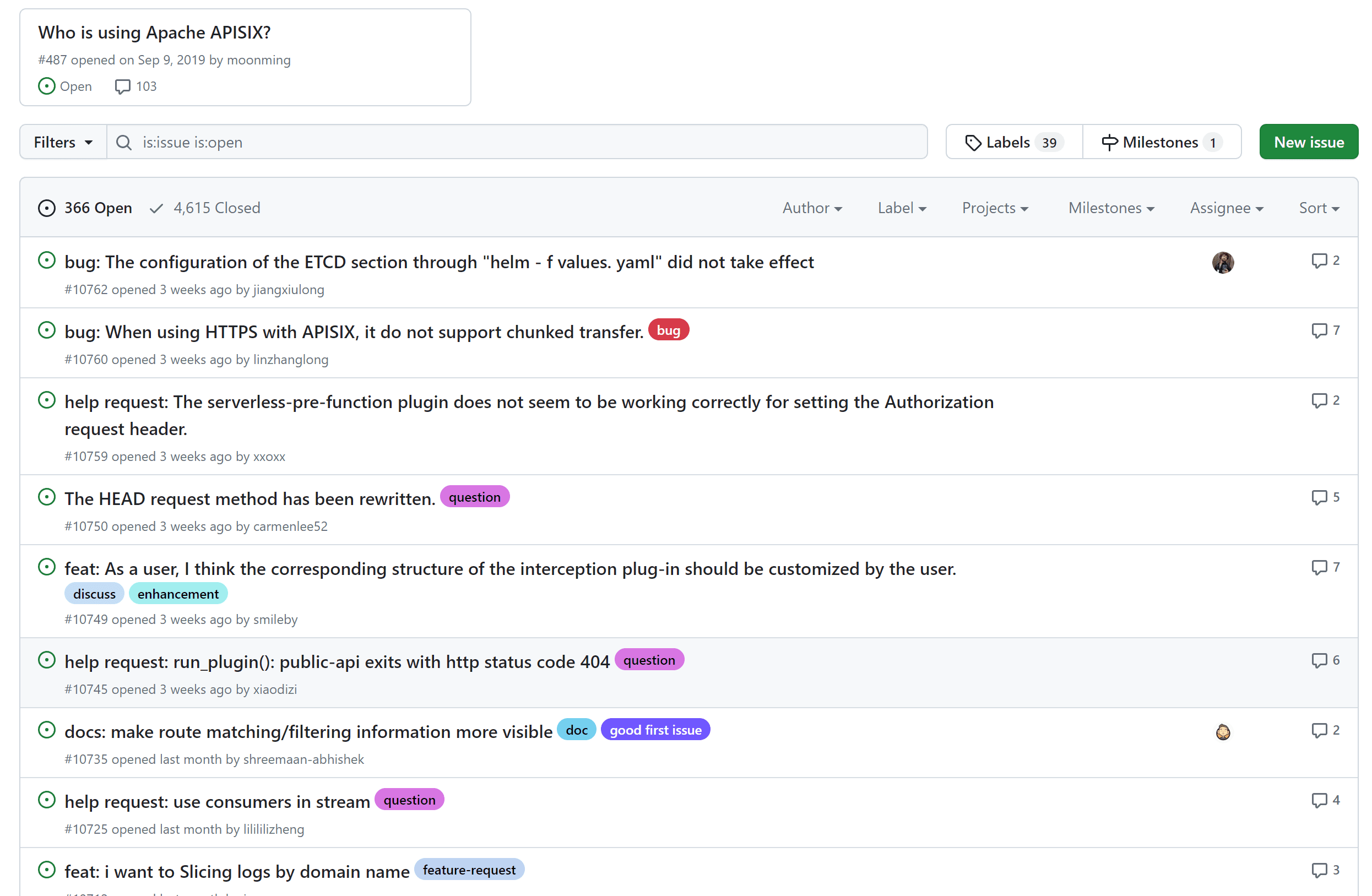Image resolution: width=1372 pixels, height=896 pixels.
Task: Open the pinned issue Who is using Apache APISIX?
Action: click(154, 32)
